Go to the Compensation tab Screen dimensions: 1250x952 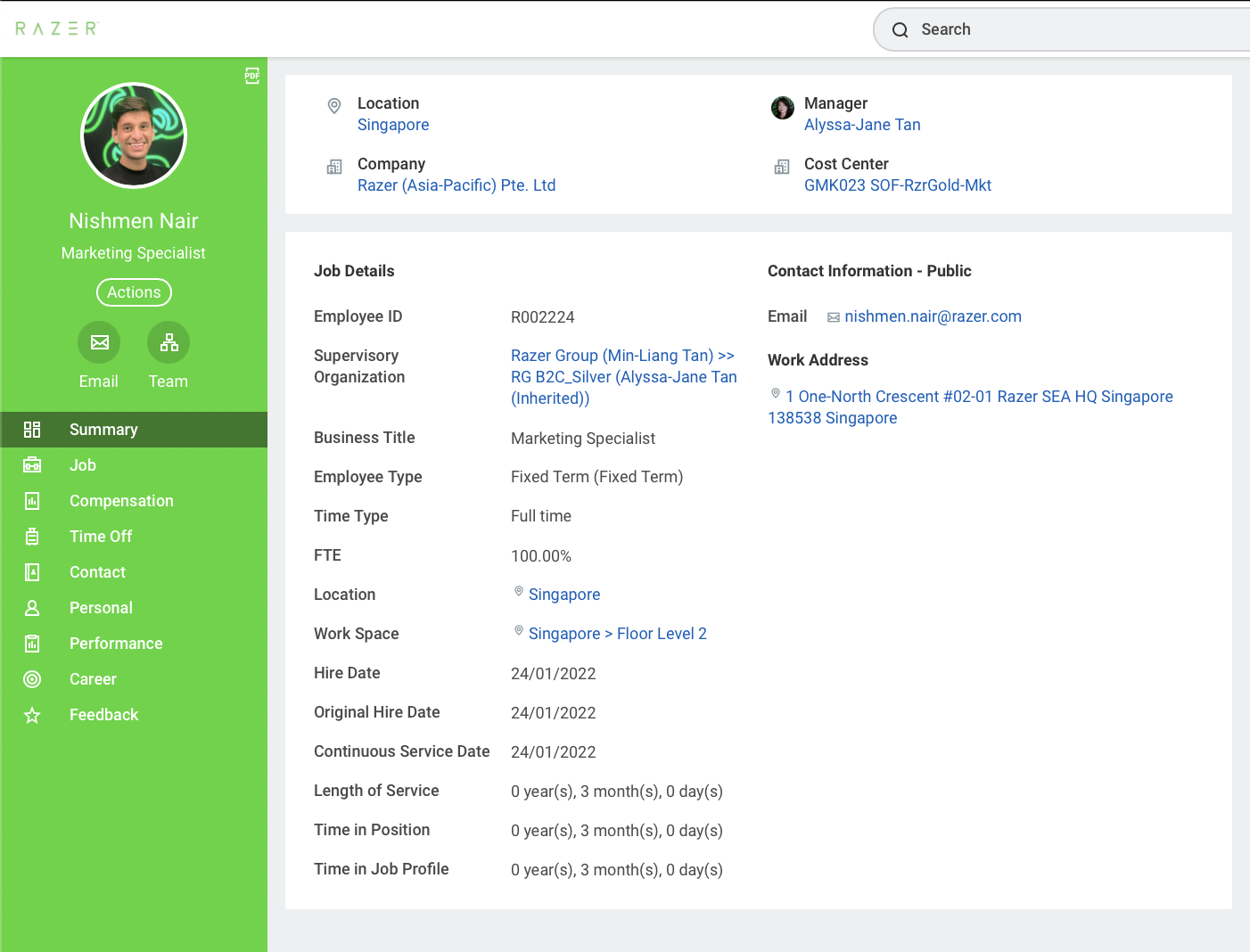point(134,501)
